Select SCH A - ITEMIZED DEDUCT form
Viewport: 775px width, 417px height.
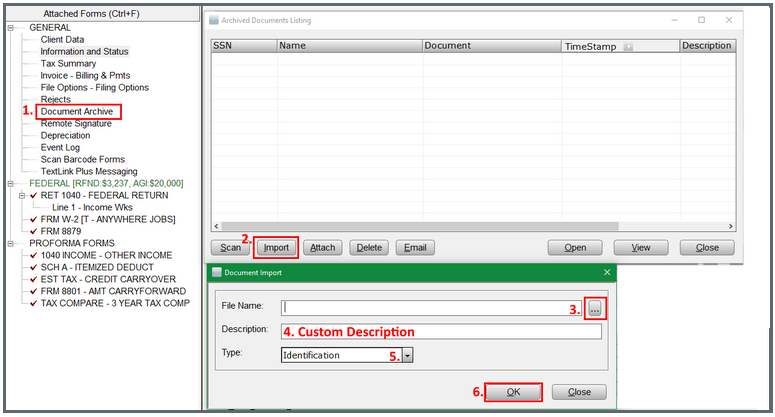tap(97, 267)
